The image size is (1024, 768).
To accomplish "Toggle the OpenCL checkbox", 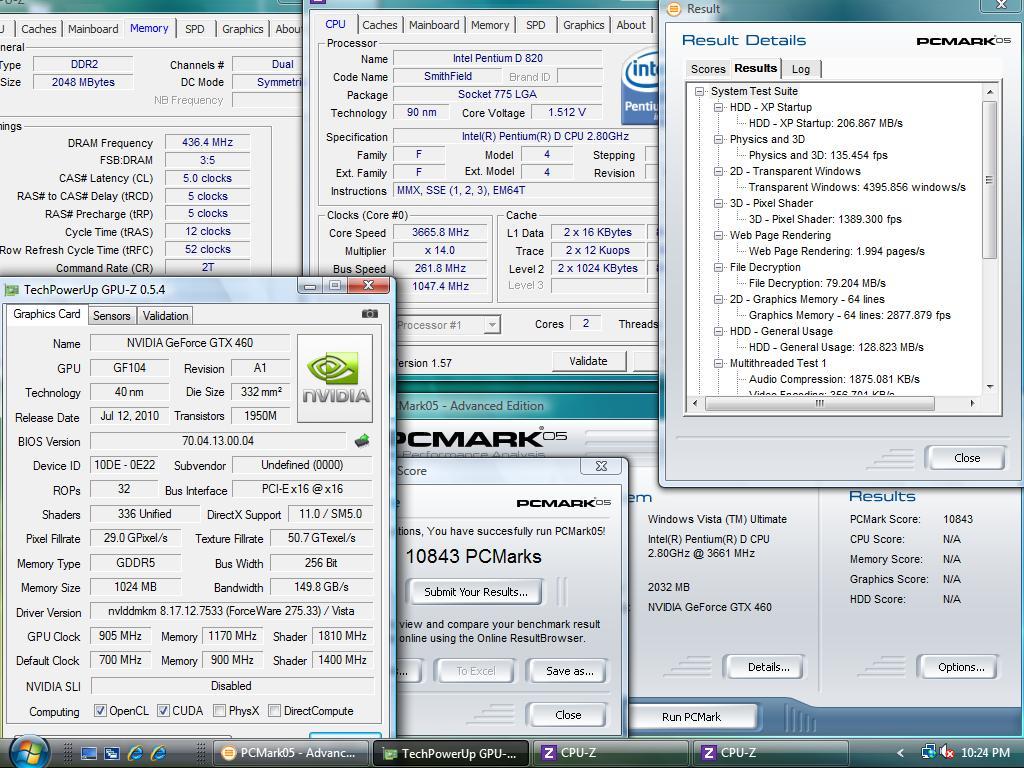I will tap(100, 711).
